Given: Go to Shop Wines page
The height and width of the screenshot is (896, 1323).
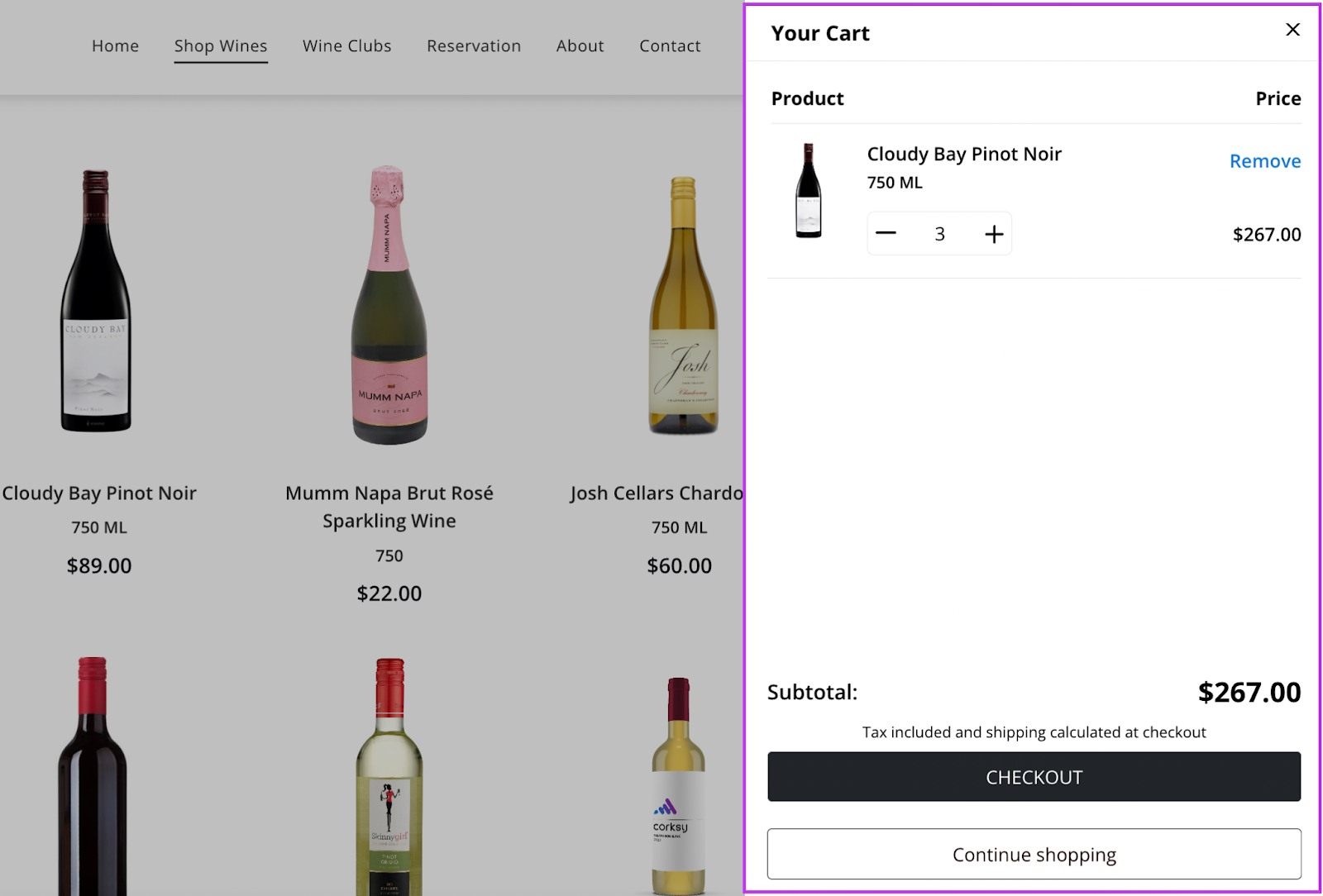Looking at the screenshot, I should (221, 46).
